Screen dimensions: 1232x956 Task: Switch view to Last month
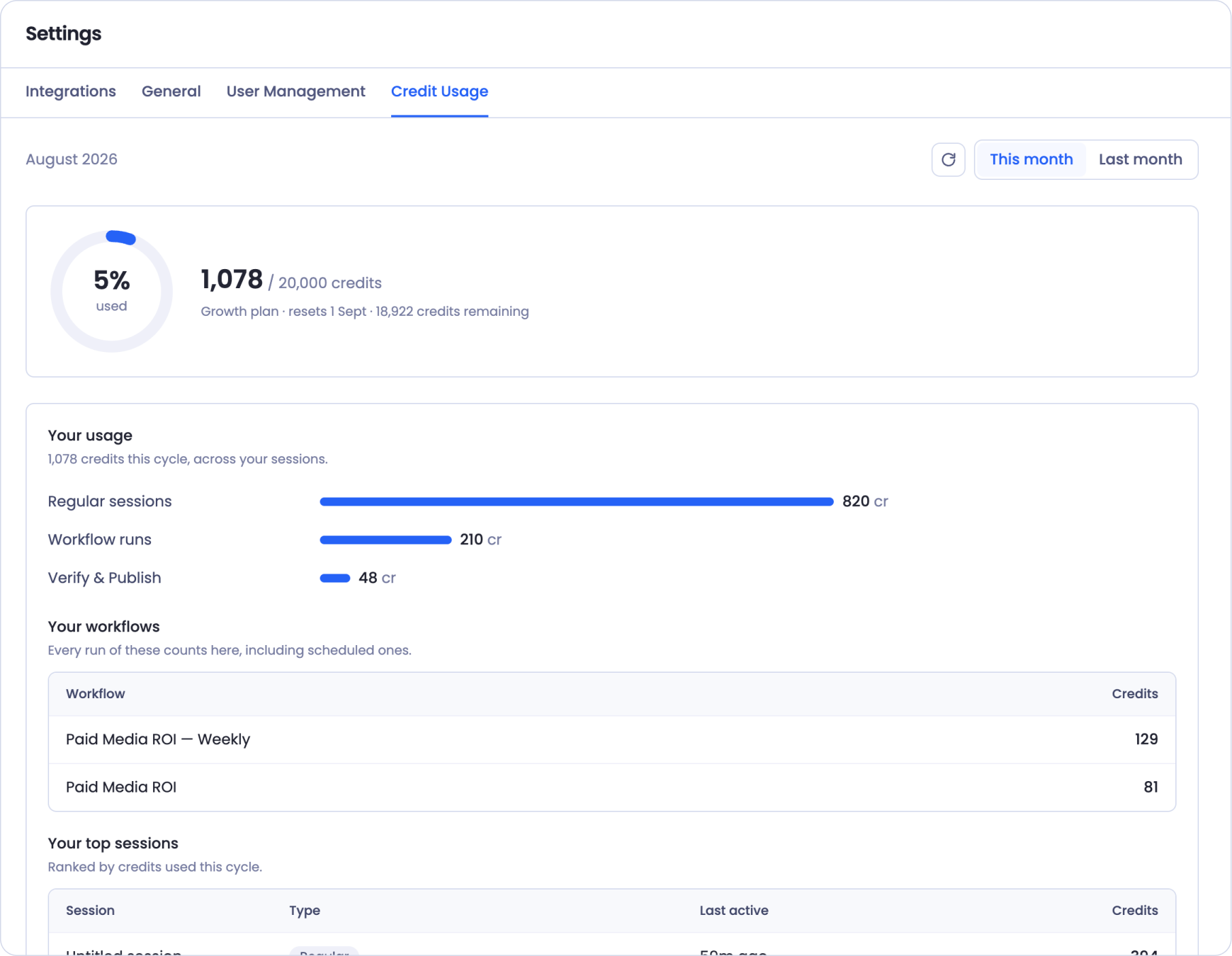[x=1140, y=159]
